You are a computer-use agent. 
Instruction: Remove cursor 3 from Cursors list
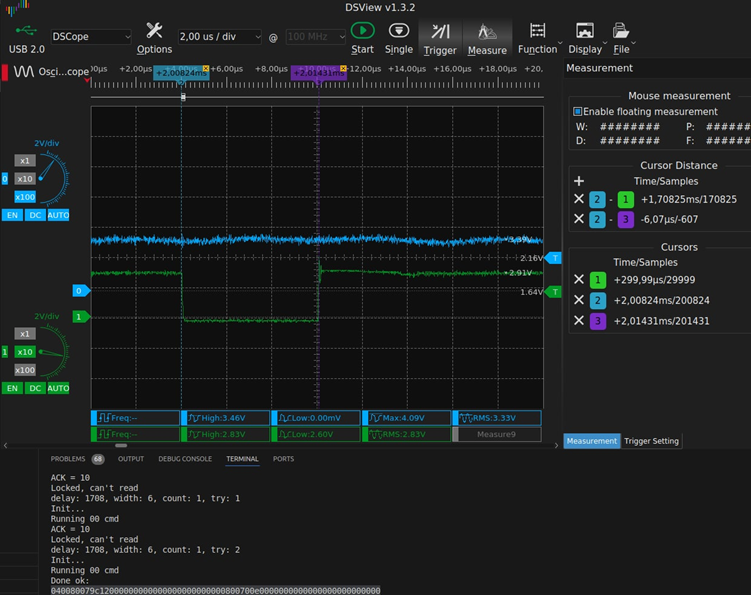click(579, 321)
